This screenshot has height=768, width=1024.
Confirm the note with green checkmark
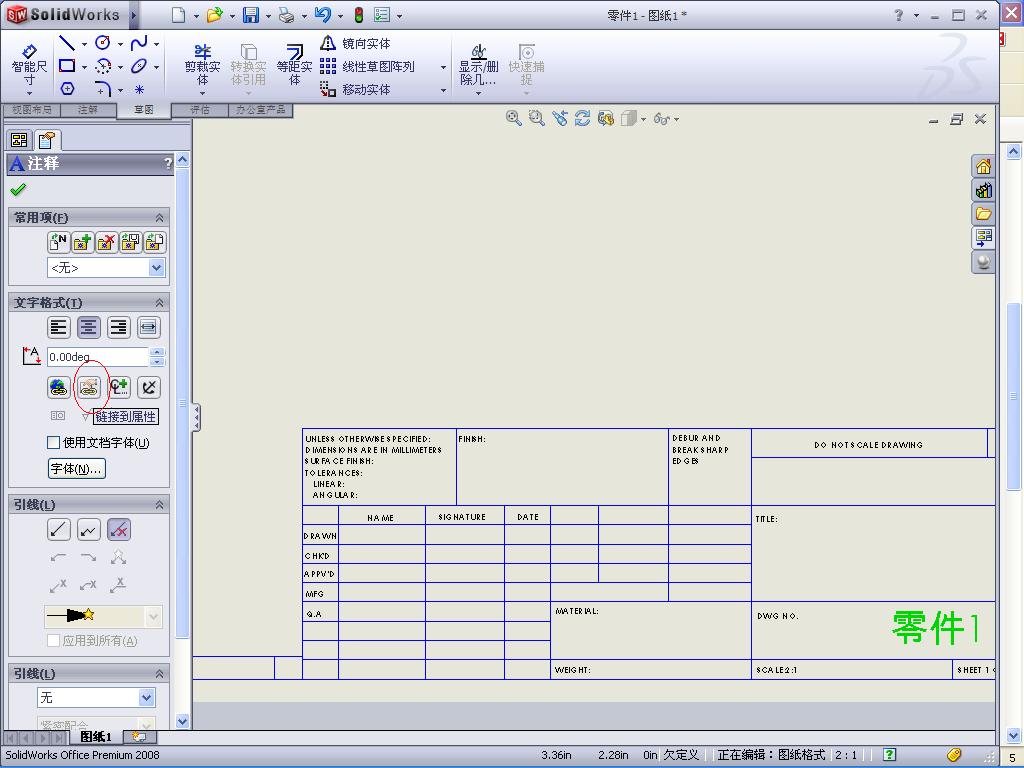pos(18,189)
